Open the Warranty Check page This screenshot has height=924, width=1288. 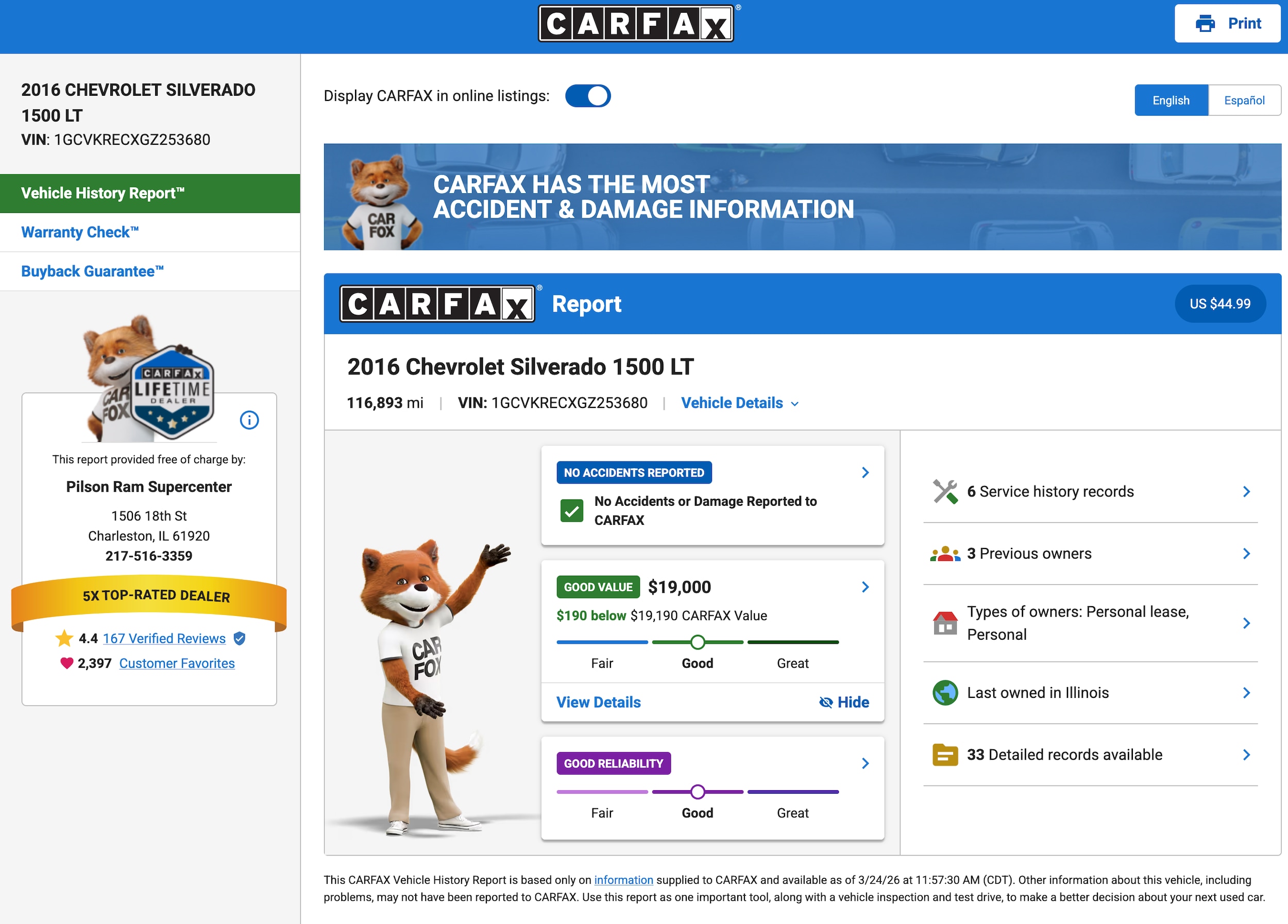pyautogui.click(x=79, y=232)
